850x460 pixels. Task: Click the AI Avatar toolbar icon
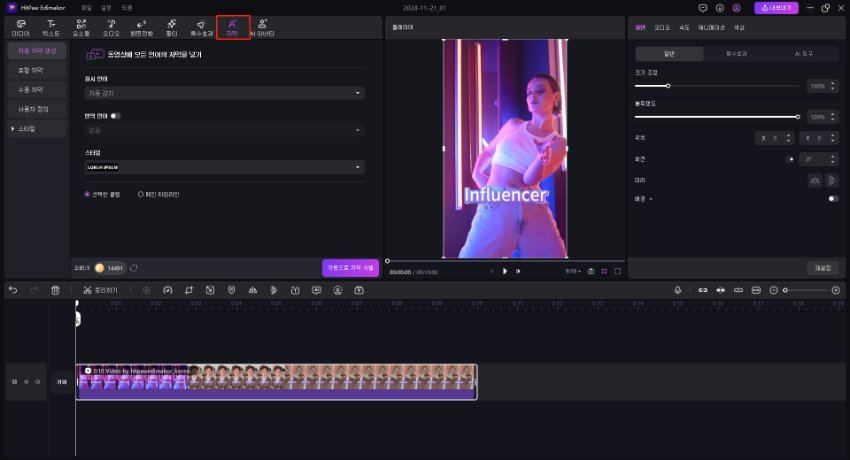point(263,26)
